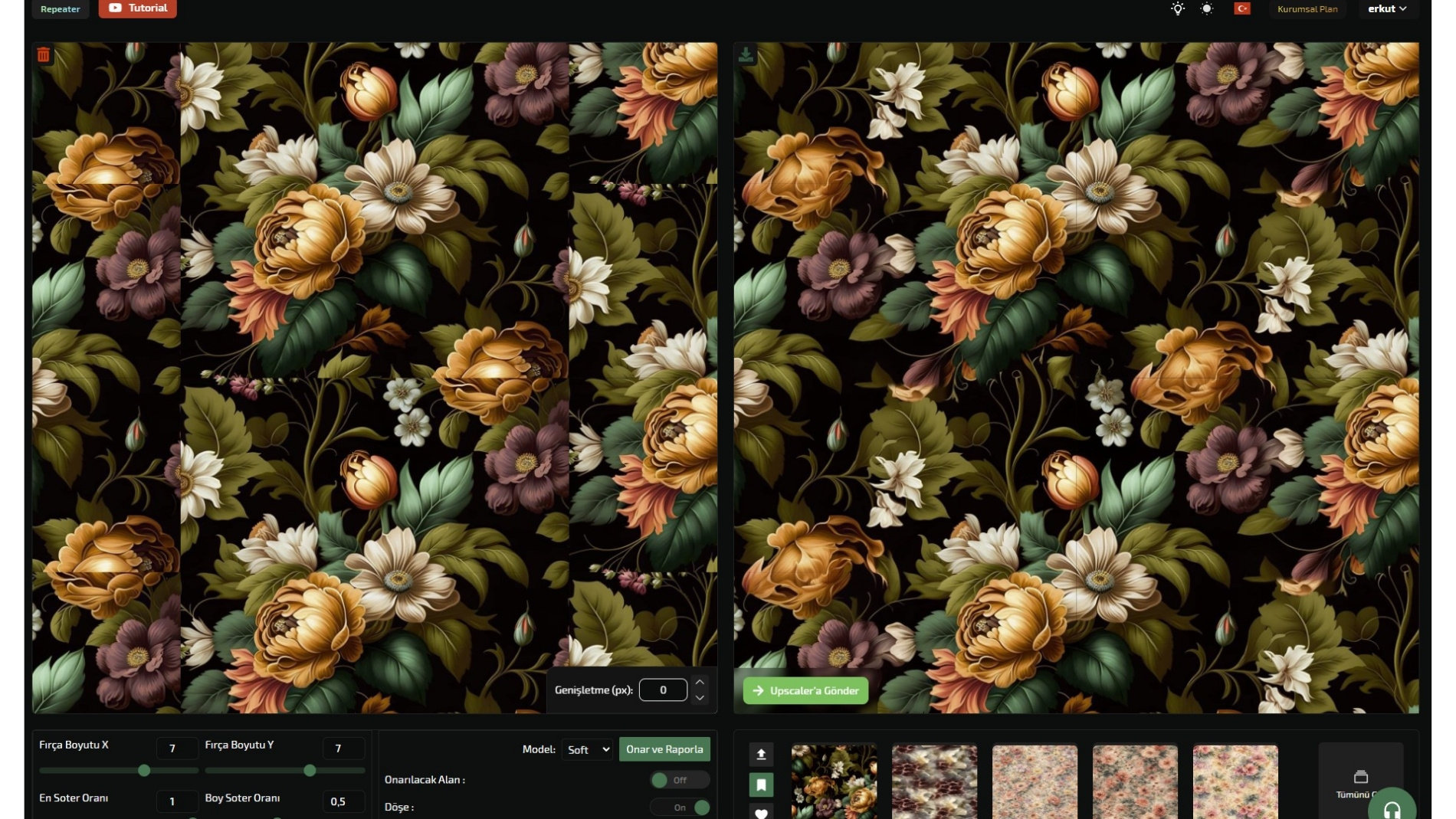Open the Model dropdown set to Soft
Image resolution: width=1456 pixels, height=819 pixels.
click(587, 749)
